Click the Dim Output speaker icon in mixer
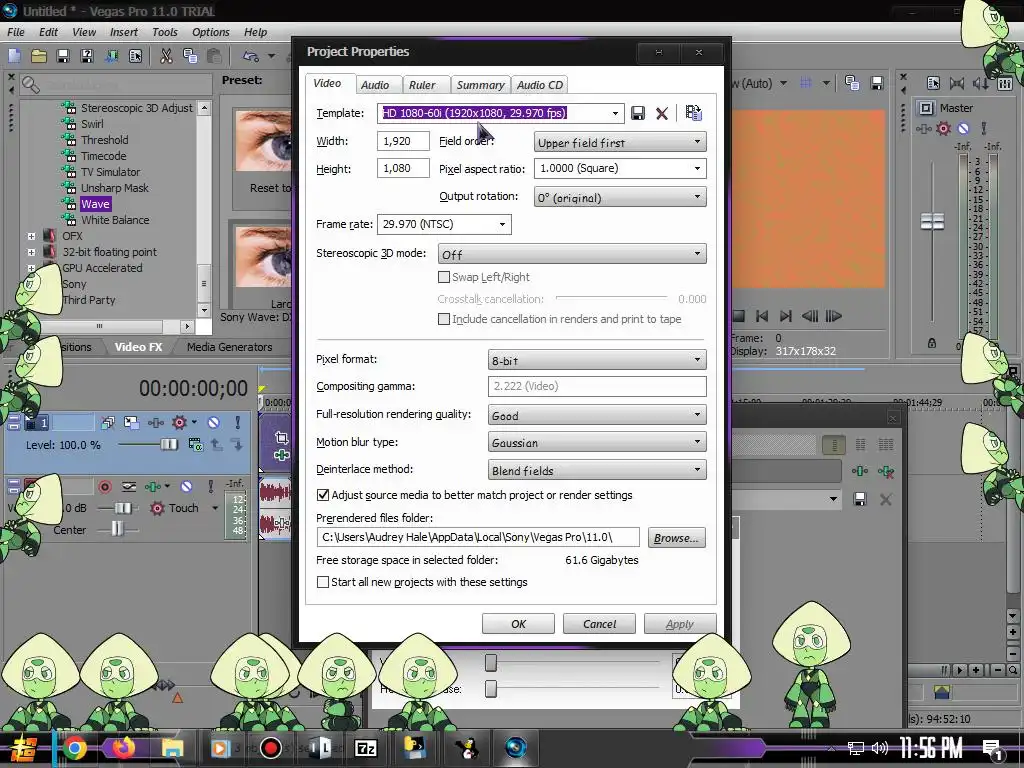This screenshot has width=1024, height=768. [980, 83]
